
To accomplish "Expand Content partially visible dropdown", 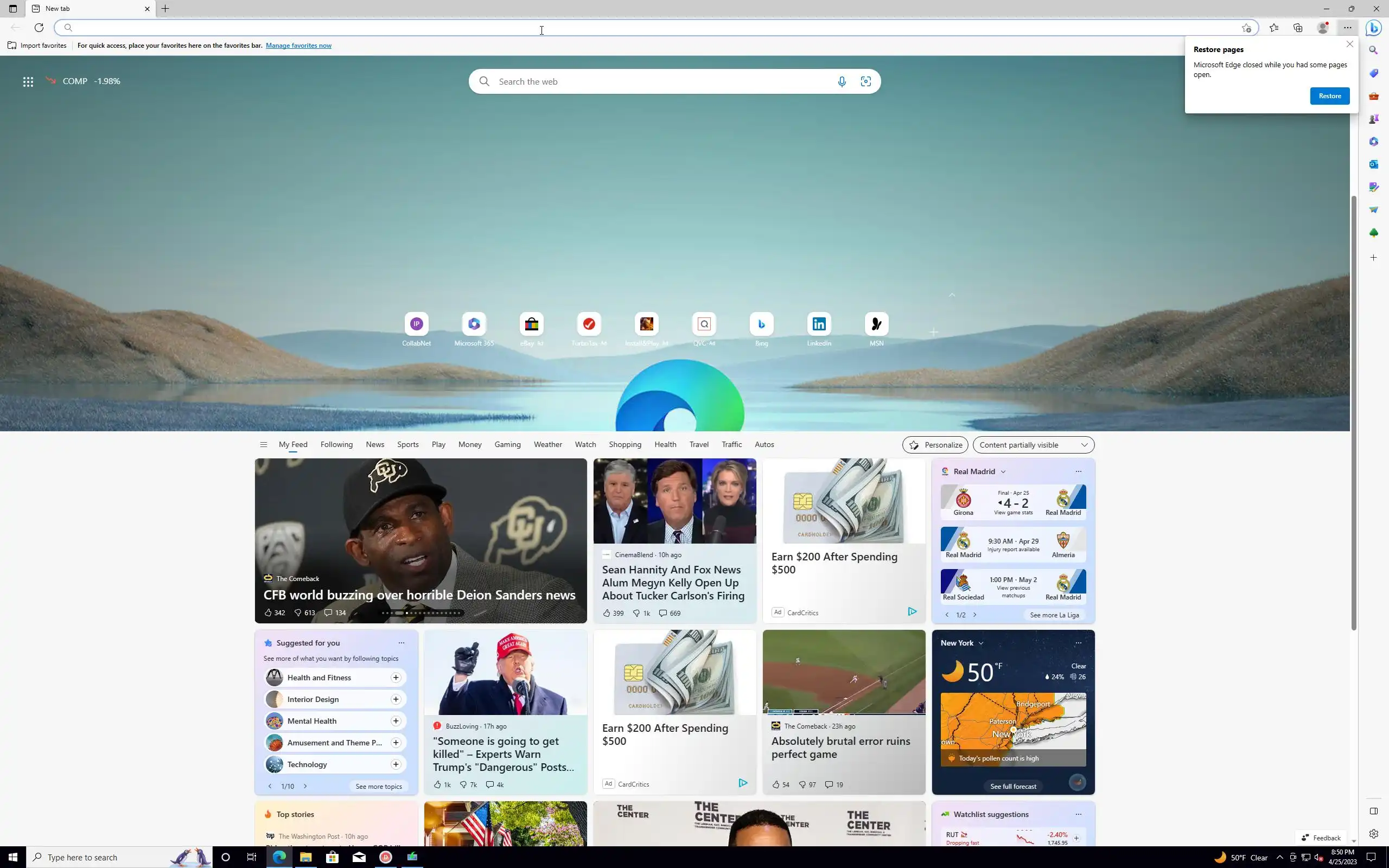I will click(x=1033, y=445).
